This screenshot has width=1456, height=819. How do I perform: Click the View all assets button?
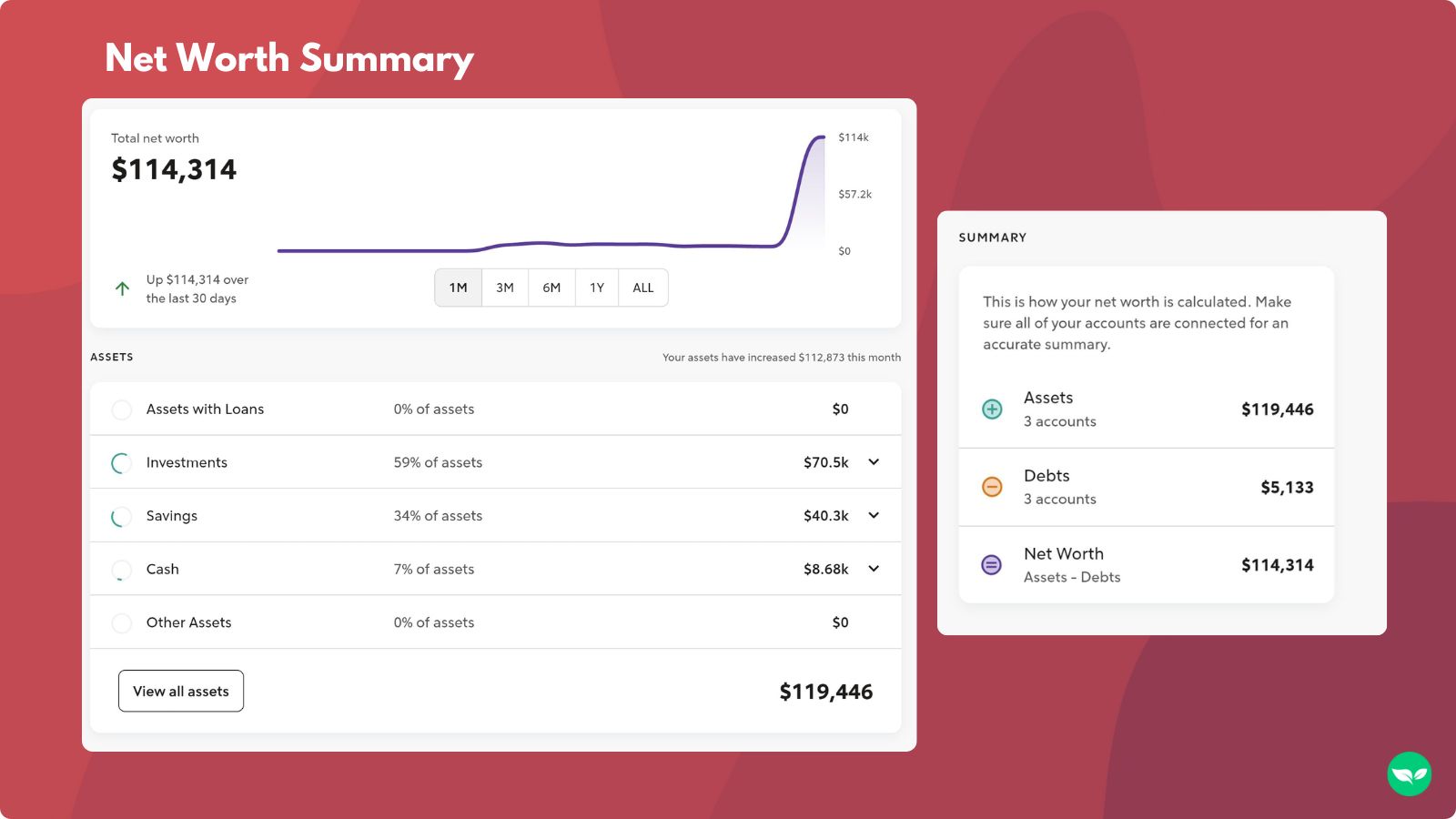pyautogui.click(x=180, y=691)
